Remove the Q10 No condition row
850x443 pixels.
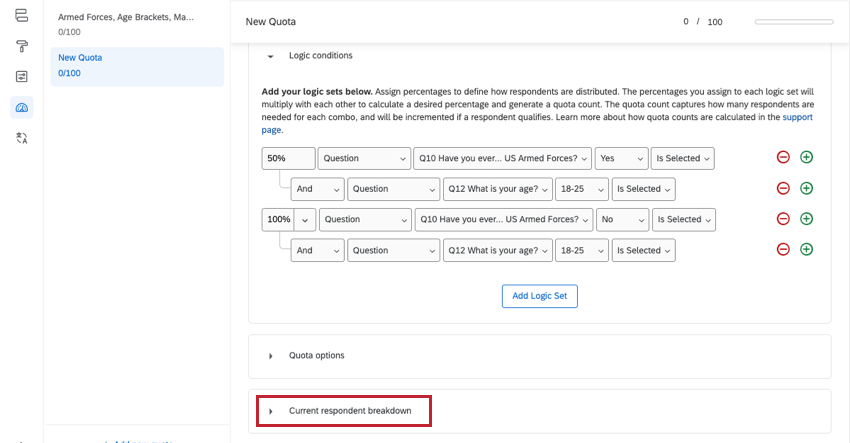click(x=783, y=219)
